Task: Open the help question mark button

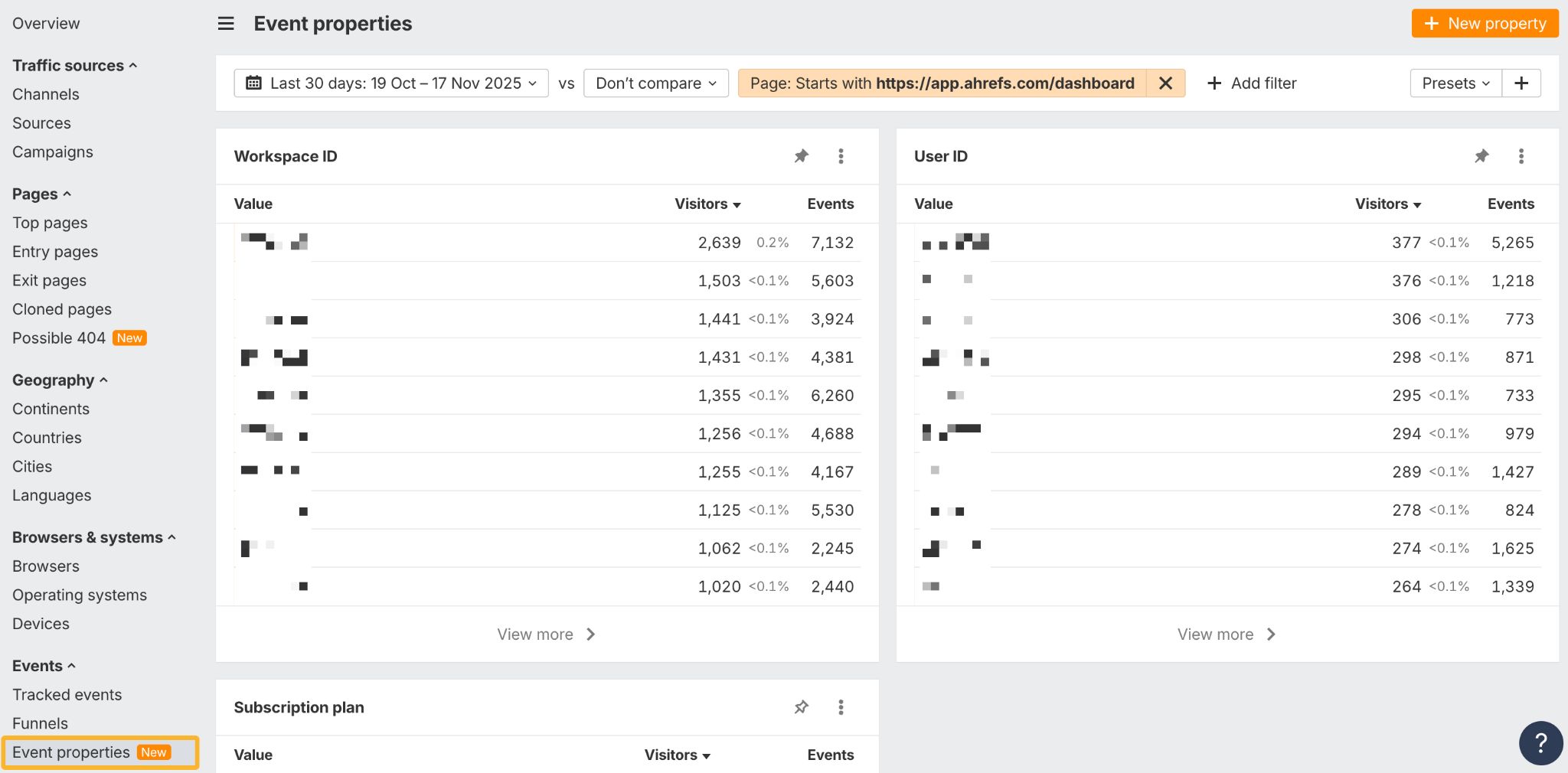Action: pyautogui.click(x=1540, y=742)
